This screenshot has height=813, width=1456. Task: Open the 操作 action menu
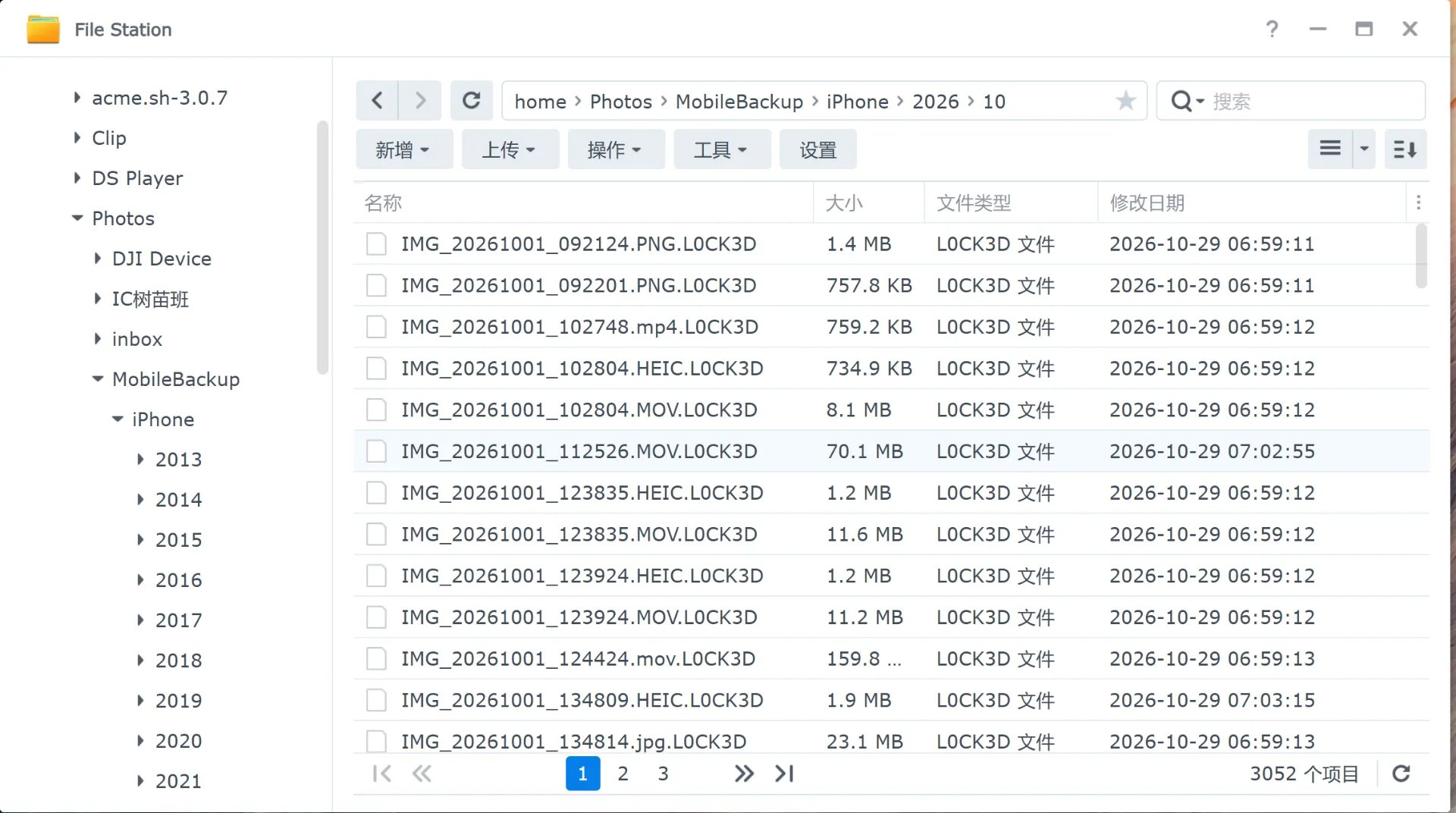616,149
